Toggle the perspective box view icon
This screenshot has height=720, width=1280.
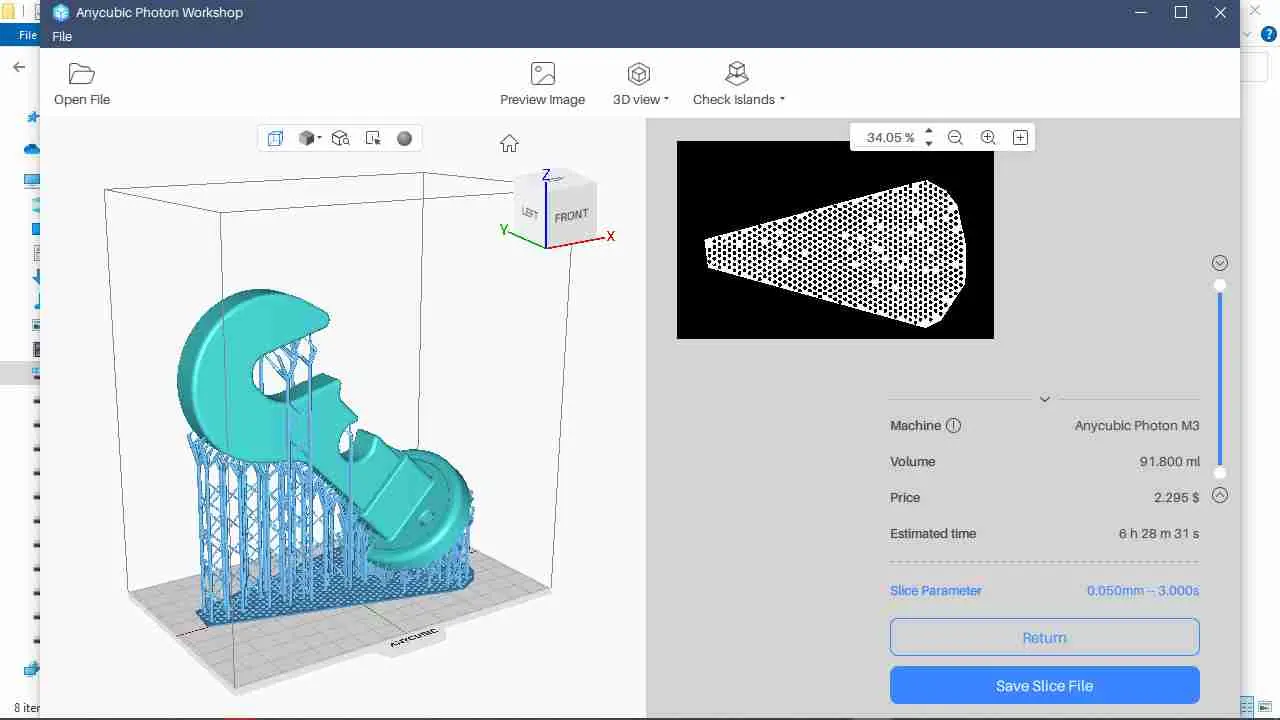276,138
